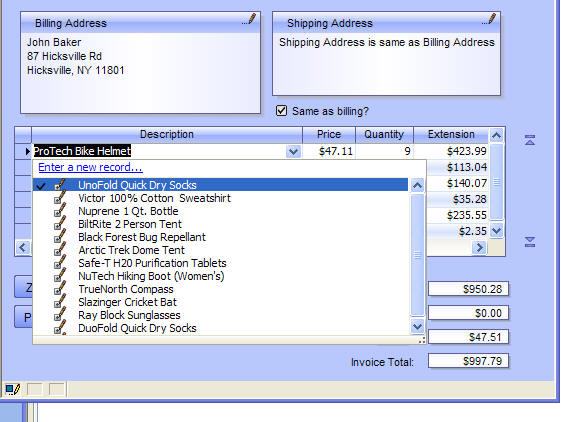
Task: Click the product list vertical scrollbar thumb
Action: click(x=417, y=255)
